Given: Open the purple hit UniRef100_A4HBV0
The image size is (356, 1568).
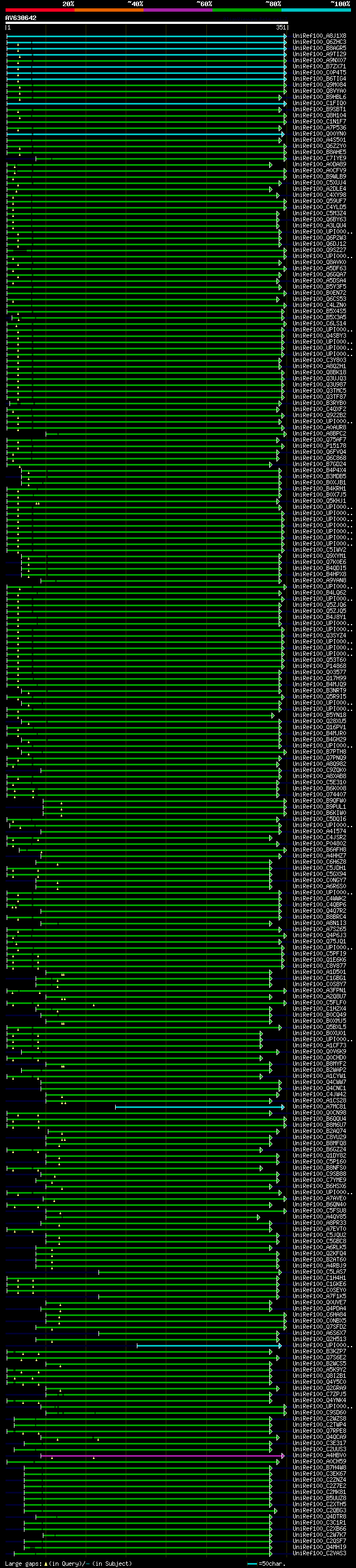Looking at the screenshot, I should click(319, 1456).
